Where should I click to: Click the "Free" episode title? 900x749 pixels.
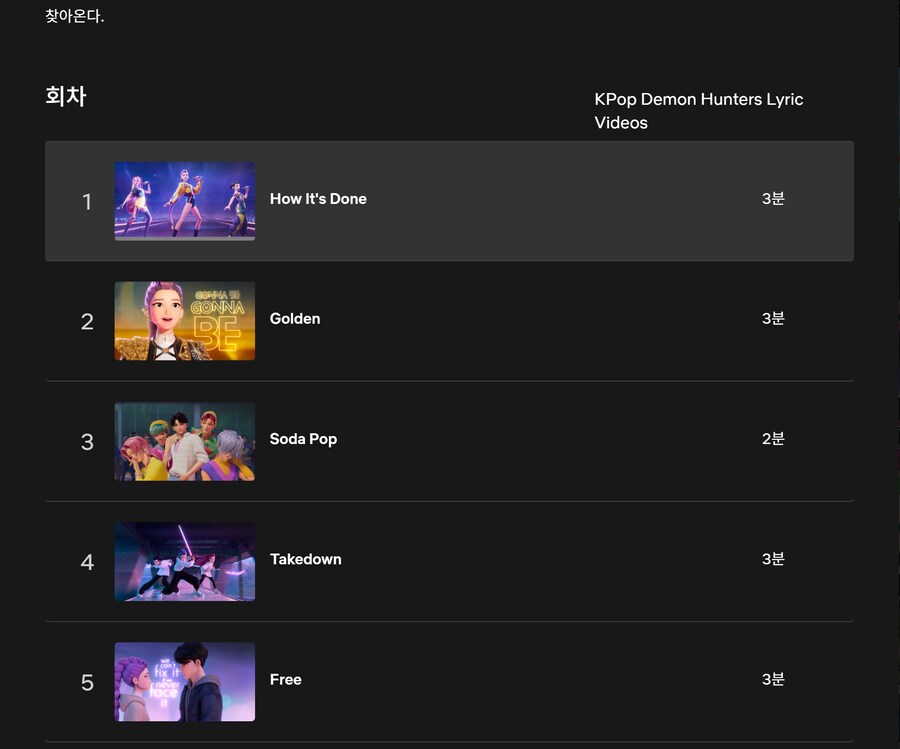(285, 679)
